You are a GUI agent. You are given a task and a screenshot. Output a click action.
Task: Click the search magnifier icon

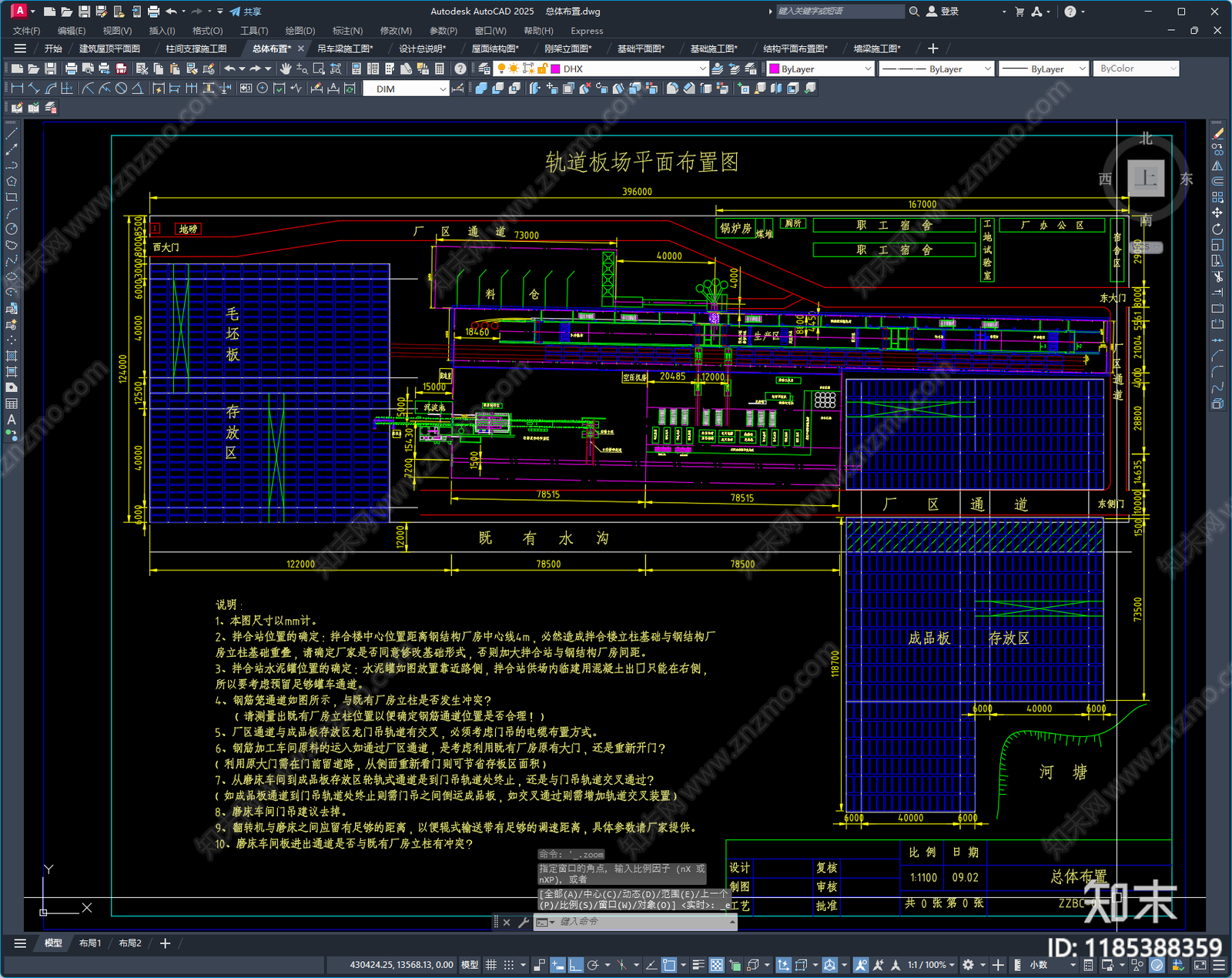click(914, 12)
